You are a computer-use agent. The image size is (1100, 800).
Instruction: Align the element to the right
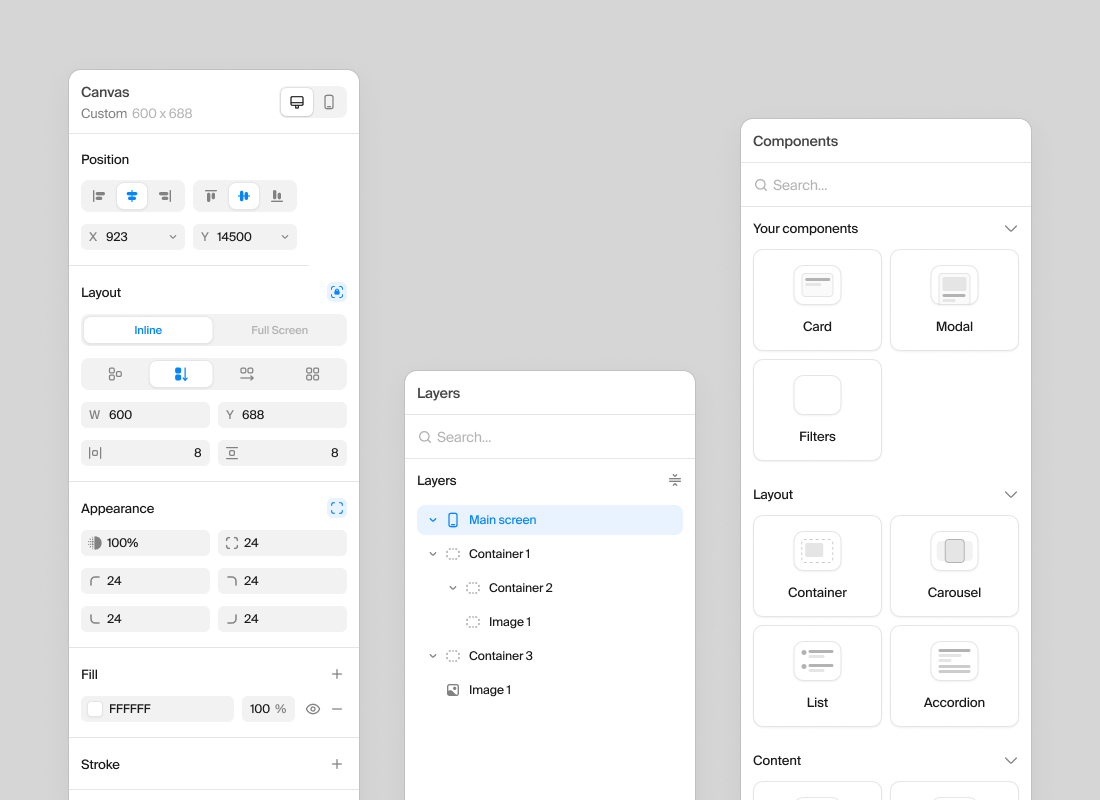click(165, 196)
